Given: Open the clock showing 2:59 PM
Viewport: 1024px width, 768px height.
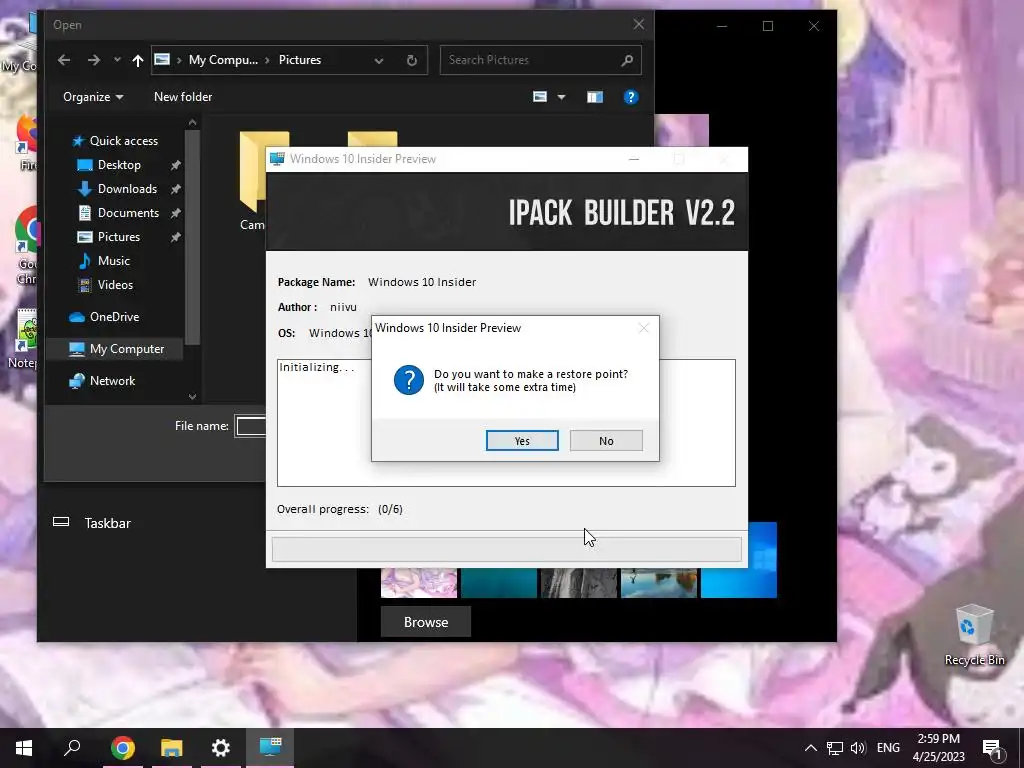Looking at the screenshot, I should click(x=938, y=748).
